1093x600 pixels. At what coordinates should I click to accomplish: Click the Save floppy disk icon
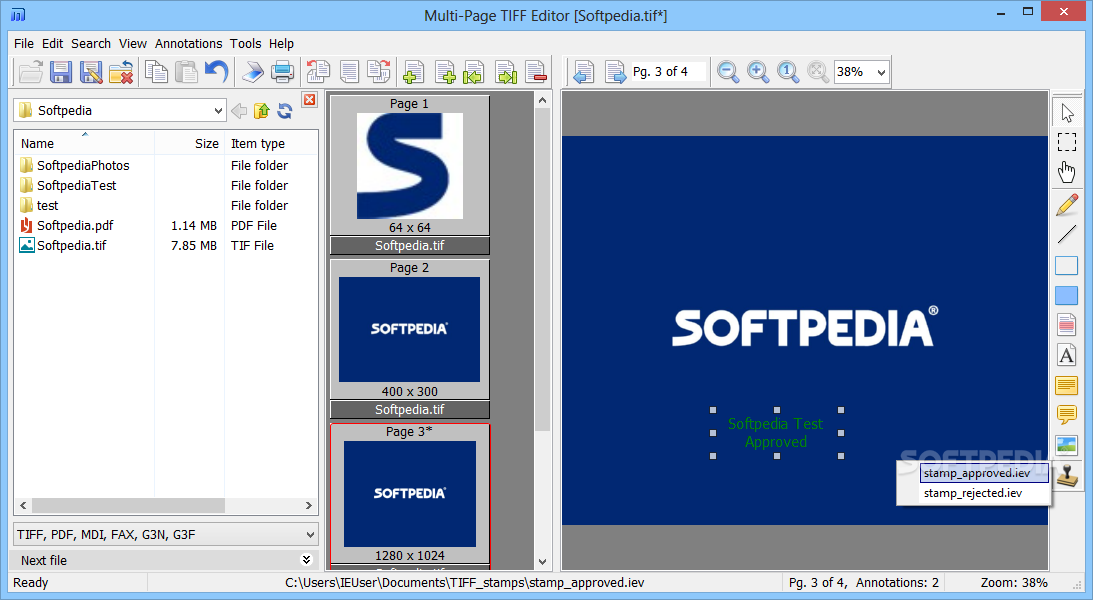coord(61,72)
